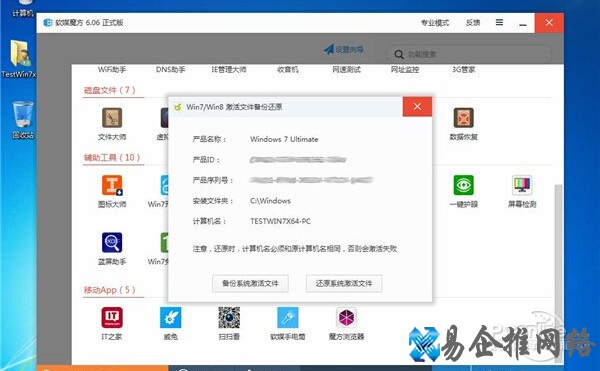Image resolution: width=600 pixels, height=371 pixels.
Task: Open 一键护眼 eye protection tool
Action: pyautogui.click(x=463, y=185)
